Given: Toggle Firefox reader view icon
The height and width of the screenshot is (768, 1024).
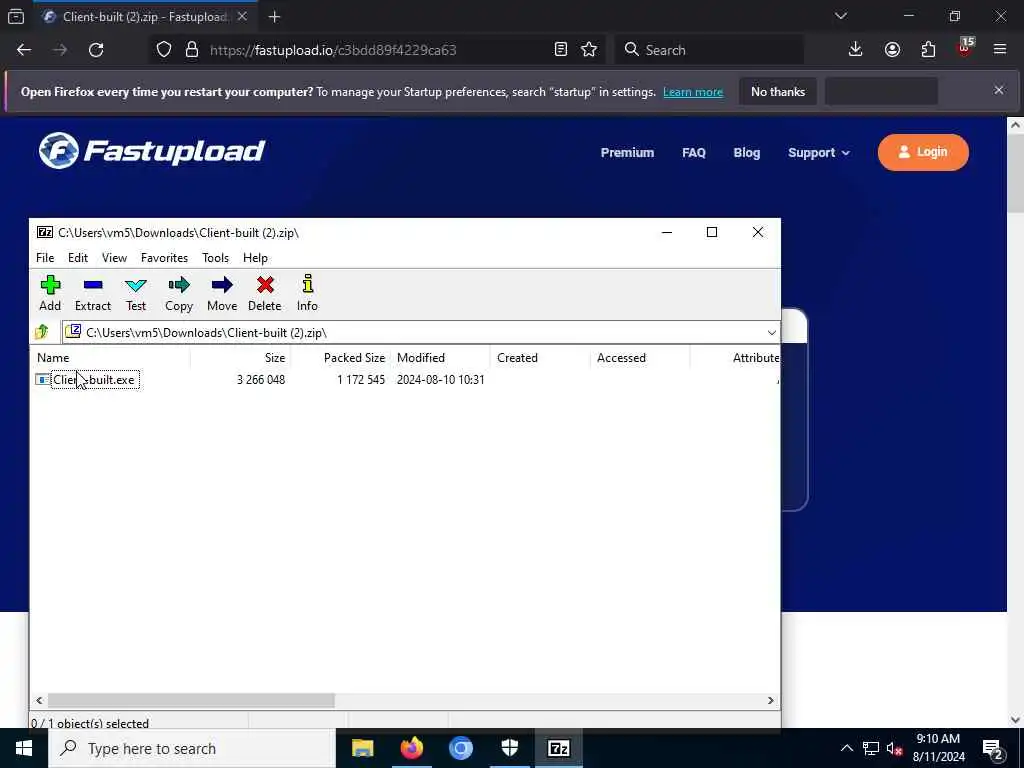Looking at the screenshot, I should 560,50.
